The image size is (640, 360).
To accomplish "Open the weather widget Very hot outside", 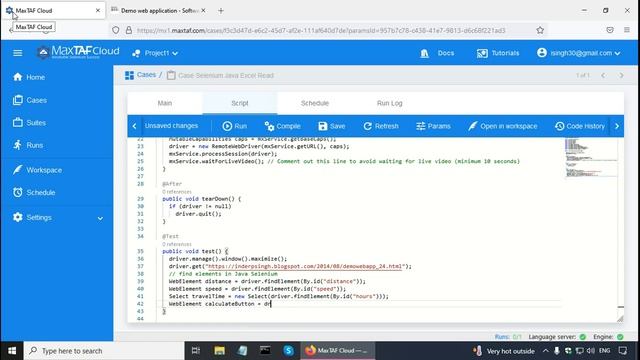I will tap(504, 351).
